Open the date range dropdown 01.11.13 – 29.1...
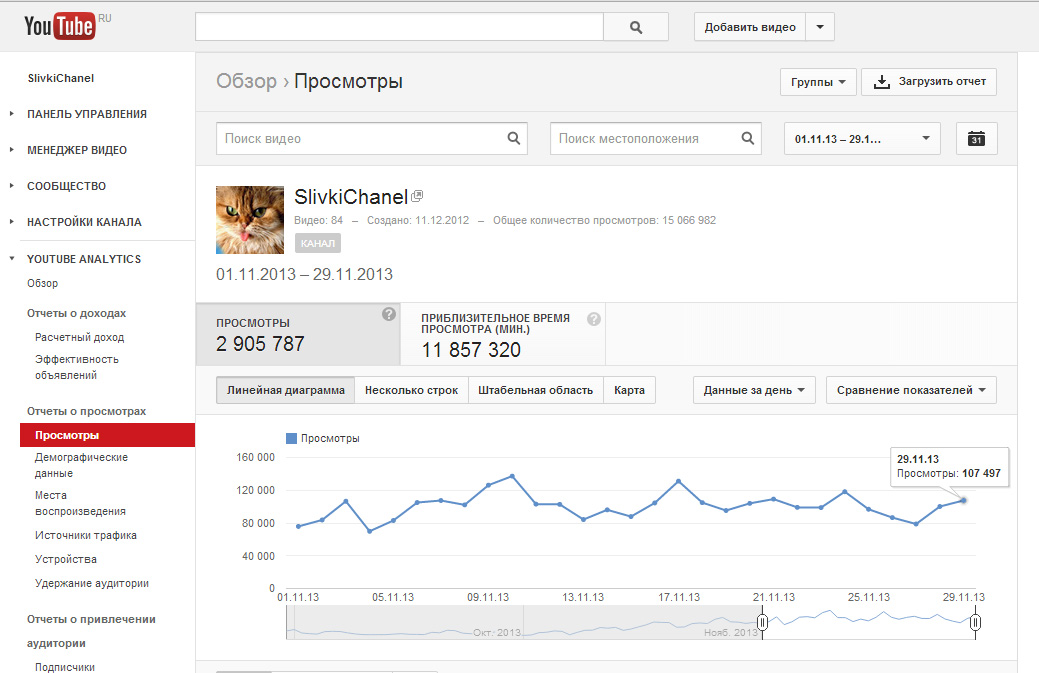Screen dimensions: 1039x673 [x=862, y=138]
